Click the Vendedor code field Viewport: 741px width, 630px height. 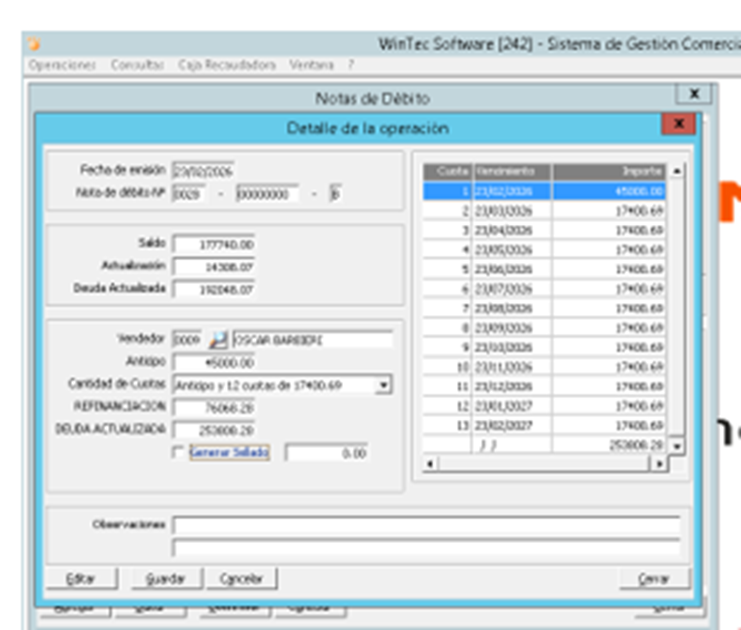[x=187, y=339]
